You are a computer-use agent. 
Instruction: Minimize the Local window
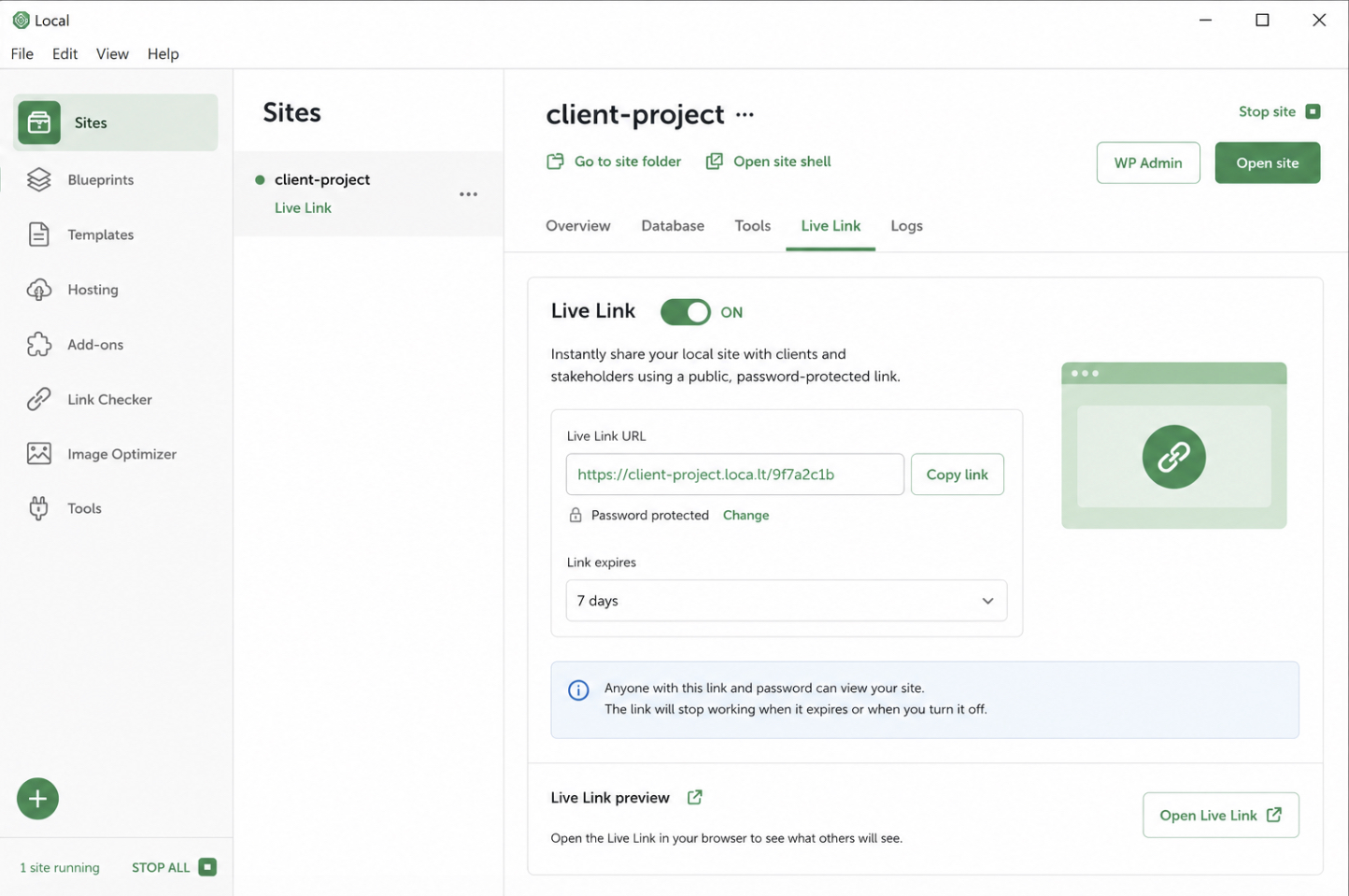coord(1205,20)
